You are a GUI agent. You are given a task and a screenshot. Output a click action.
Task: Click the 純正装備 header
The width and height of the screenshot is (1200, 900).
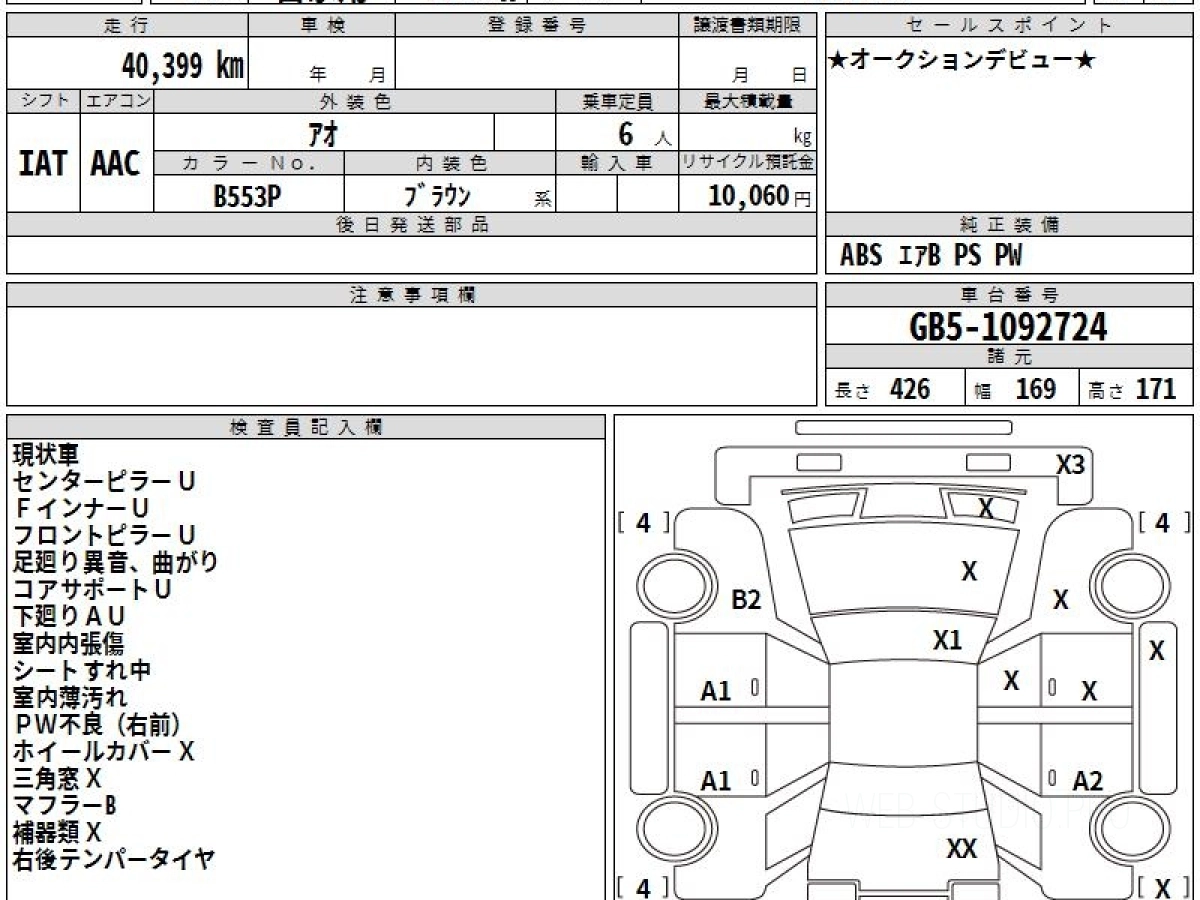point(1009,225)
